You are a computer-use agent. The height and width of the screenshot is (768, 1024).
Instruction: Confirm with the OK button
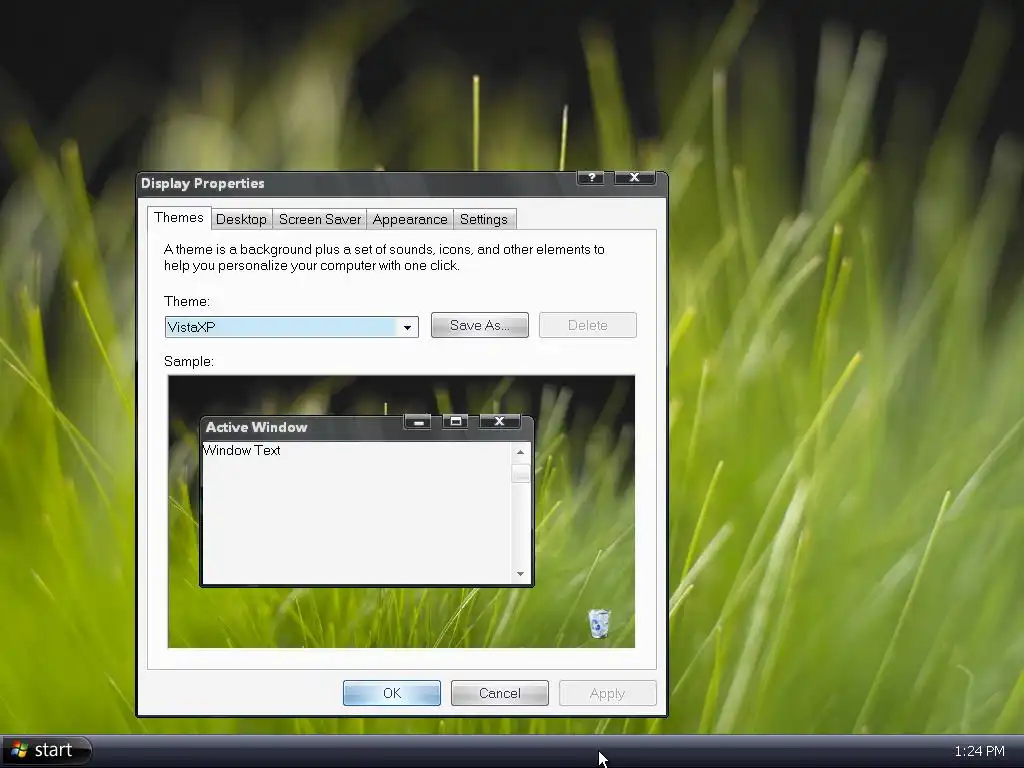[392, 693]
